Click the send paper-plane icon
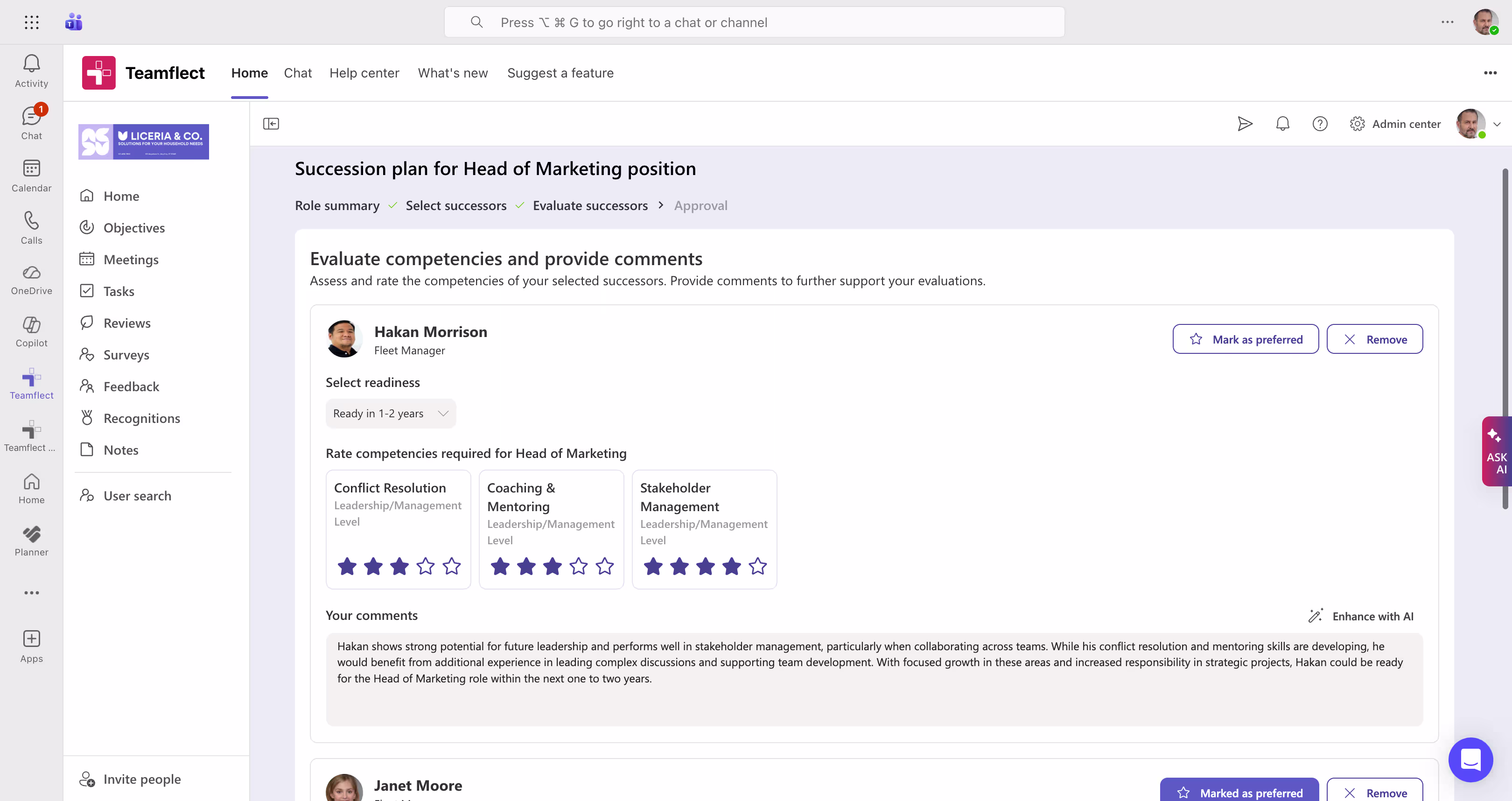1512x801 pixels. pyautogui.click(x=1245, y=123)
